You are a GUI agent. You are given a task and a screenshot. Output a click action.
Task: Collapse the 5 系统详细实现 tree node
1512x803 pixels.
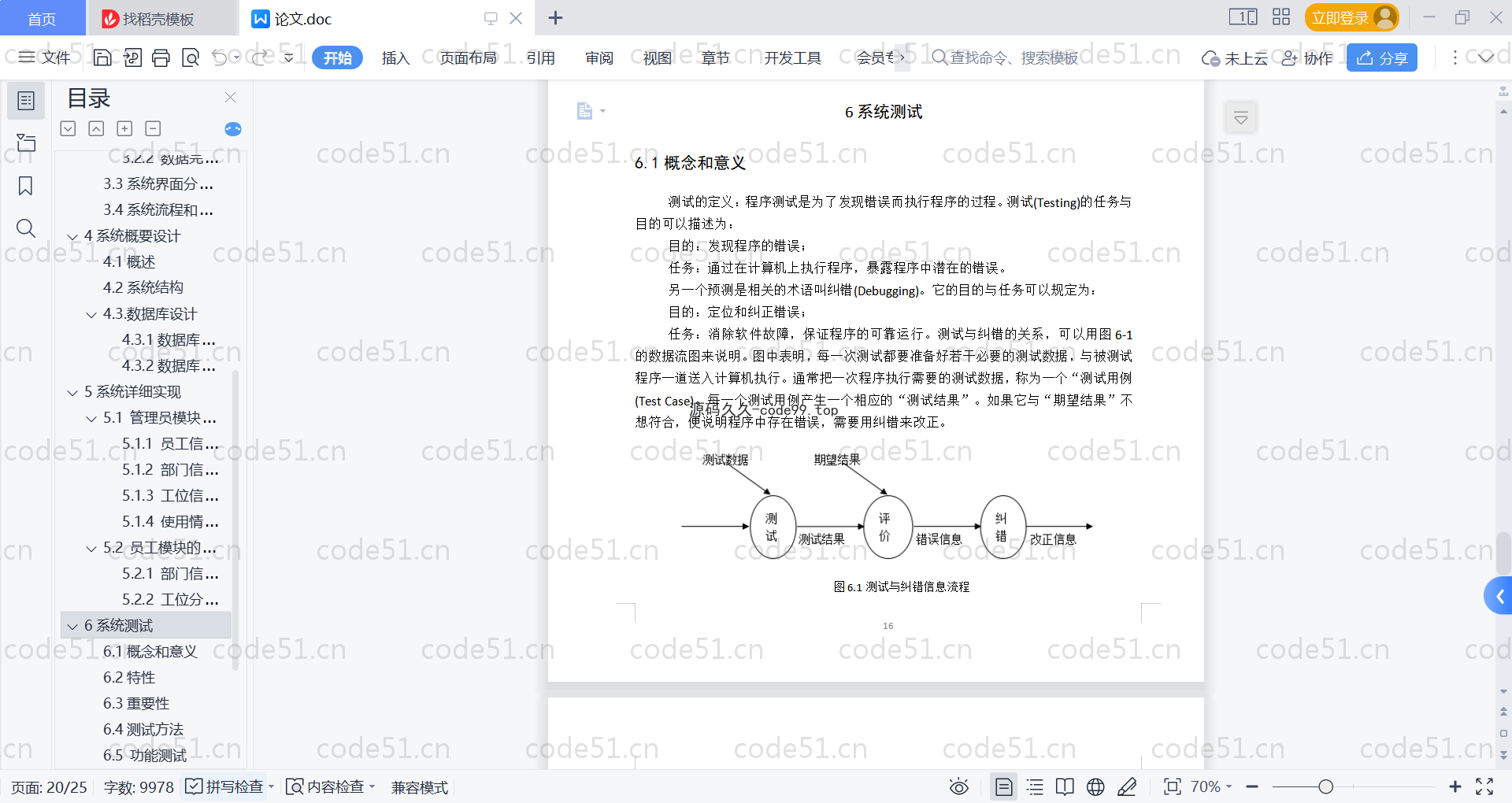72,392
